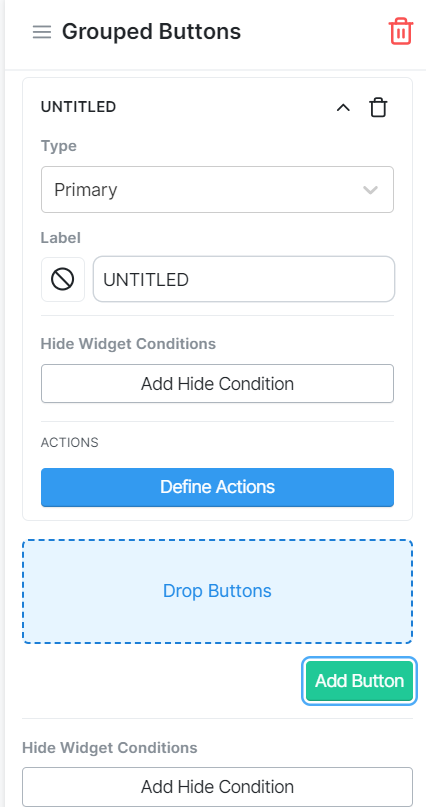Add Hide Condition for the whole widget at bottom

pos(217,786)
